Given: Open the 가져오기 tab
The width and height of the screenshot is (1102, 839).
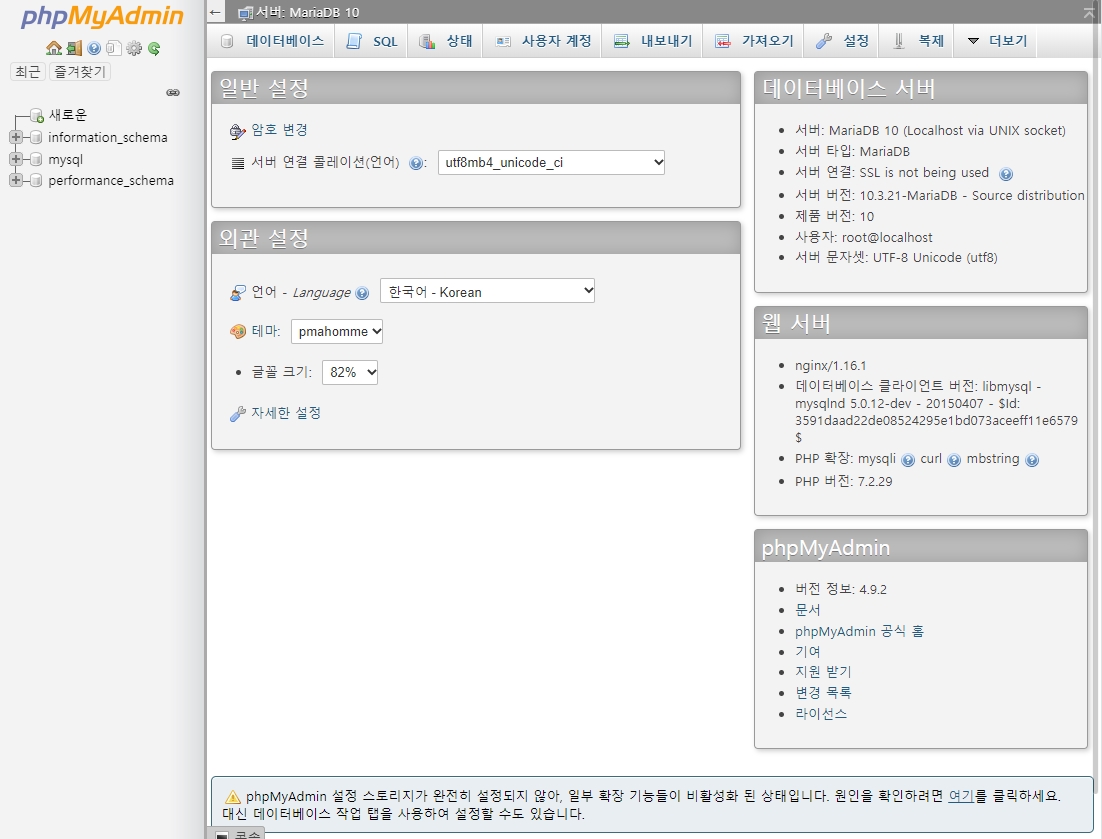Looking at the screenshot, I should [x=754, y=41].
